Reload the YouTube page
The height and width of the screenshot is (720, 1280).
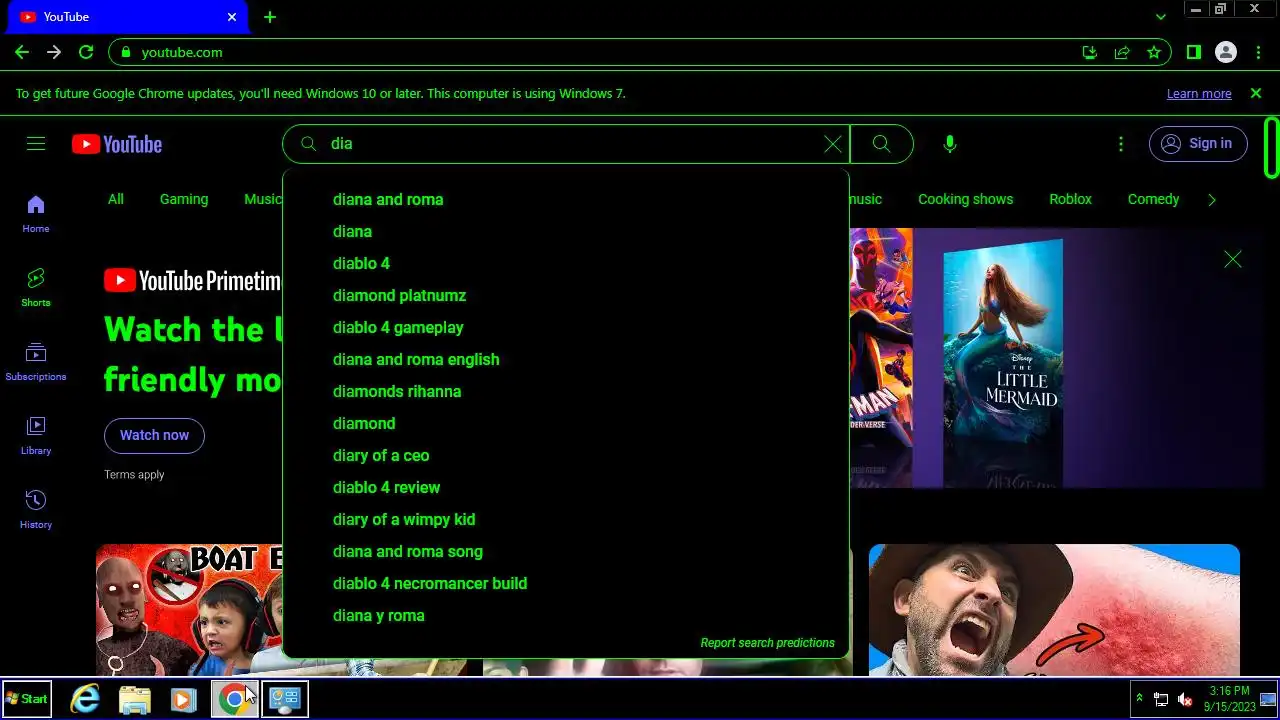click(x=86, y=52)
